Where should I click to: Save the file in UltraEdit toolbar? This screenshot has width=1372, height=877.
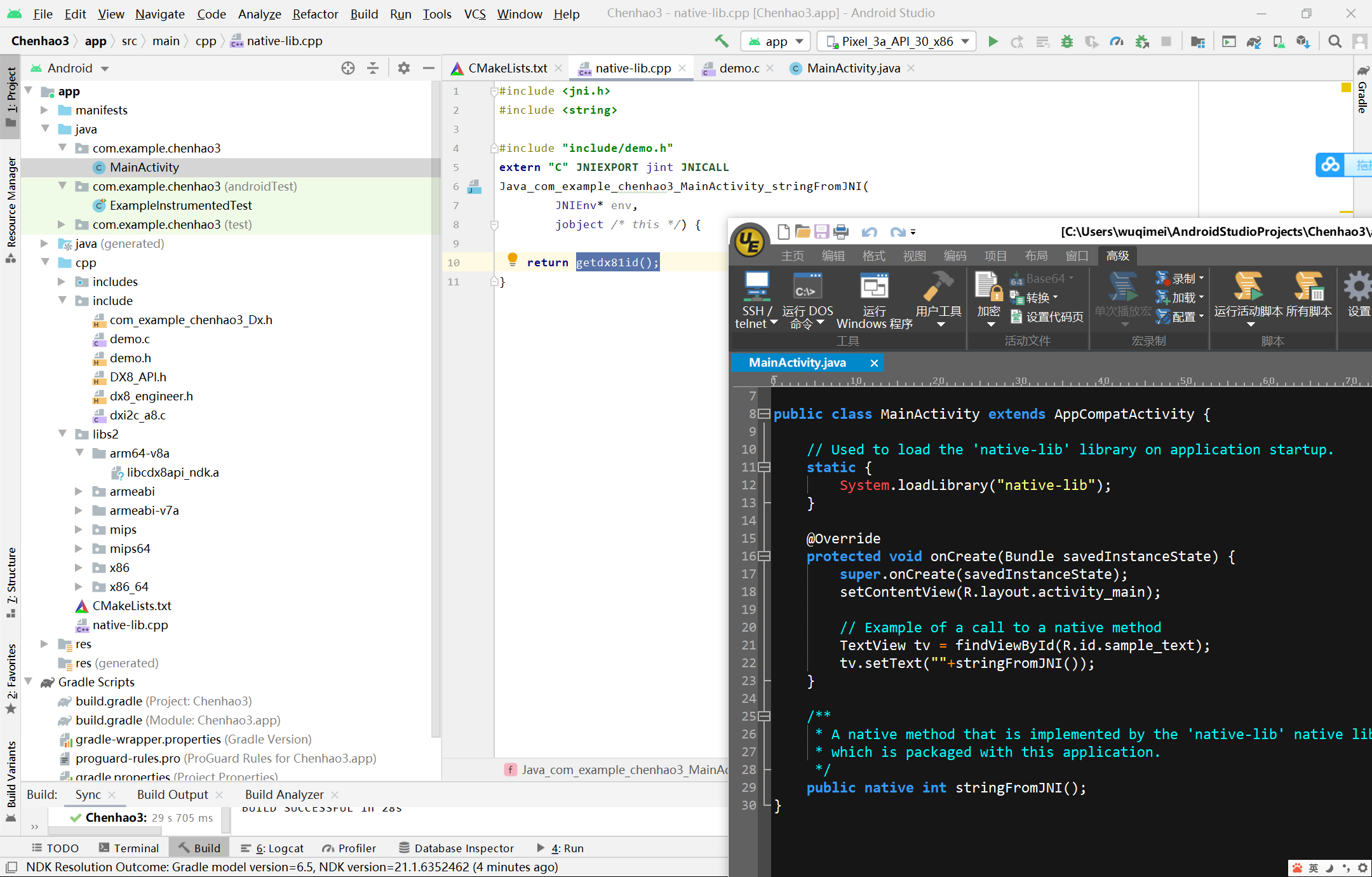pos(821,231)
